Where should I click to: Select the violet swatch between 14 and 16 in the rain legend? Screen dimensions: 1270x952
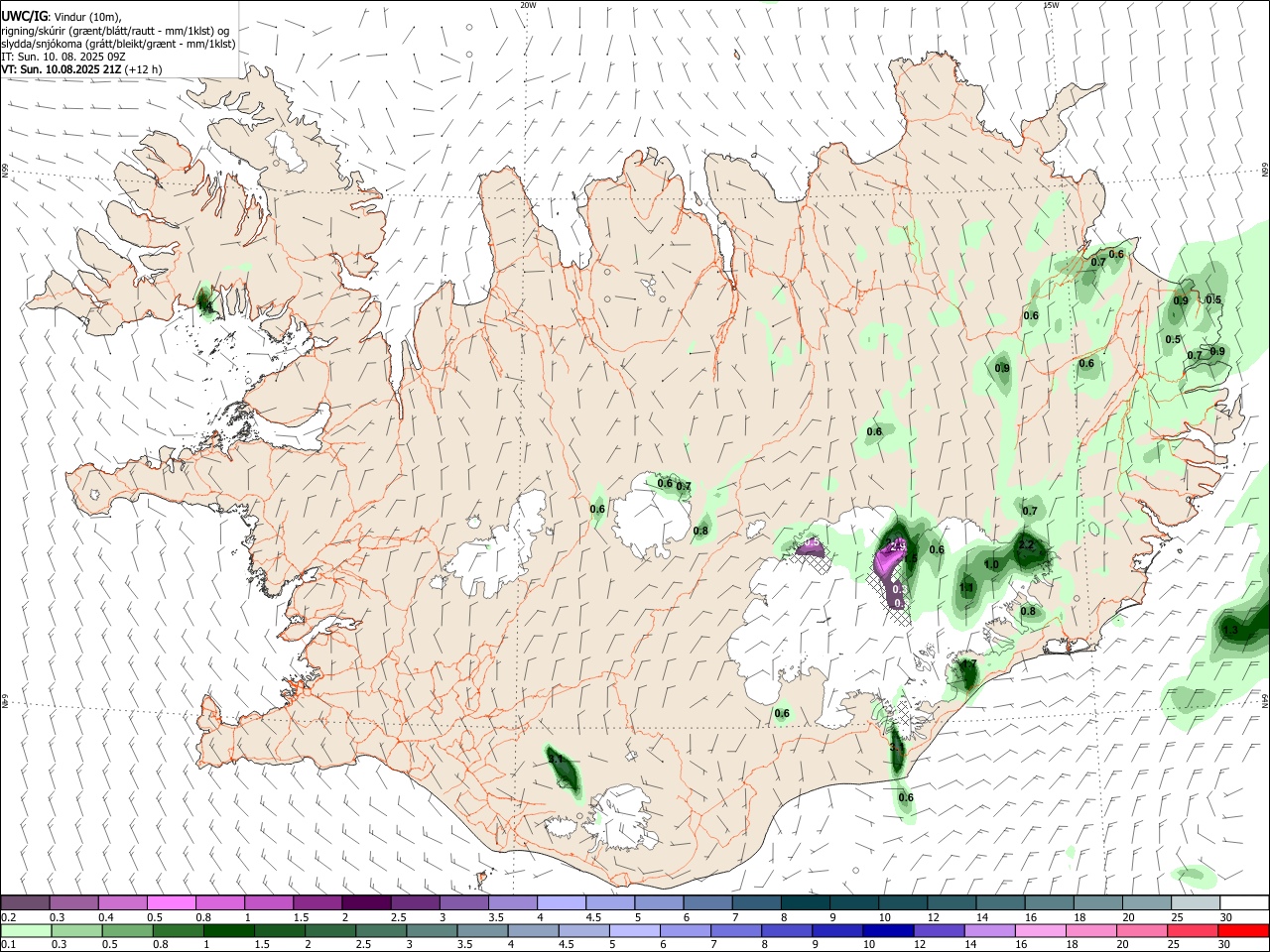point(989,930)
